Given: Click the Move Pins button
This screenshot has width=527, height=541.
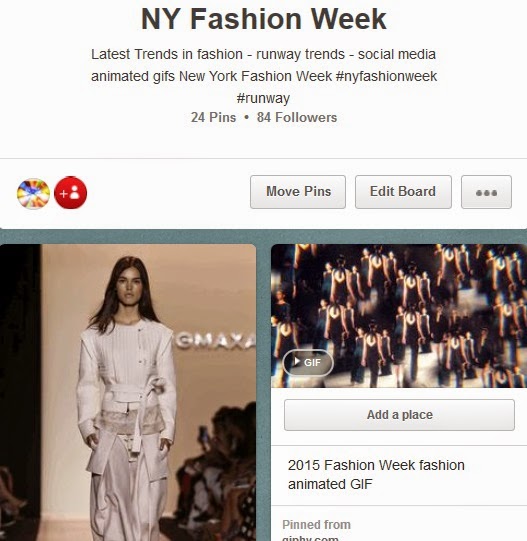Looking at the screenshot, I should click(x=298, y=192).
